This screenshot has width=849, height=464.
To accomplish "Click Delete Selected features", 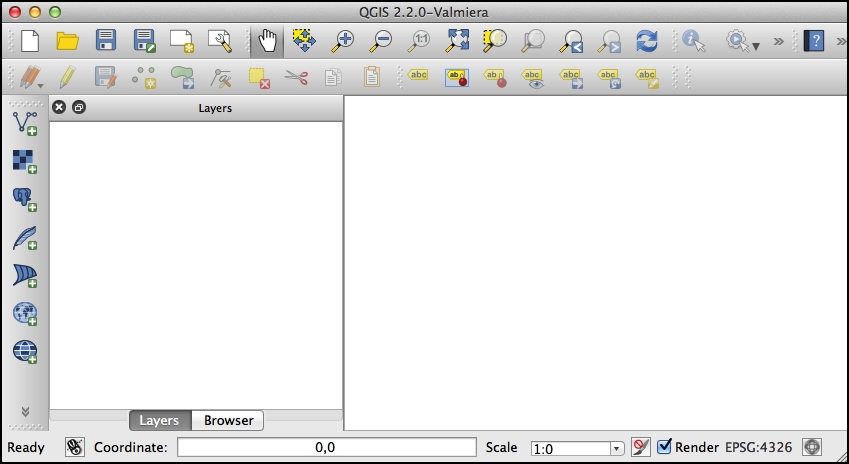I will tap(259, 78).
